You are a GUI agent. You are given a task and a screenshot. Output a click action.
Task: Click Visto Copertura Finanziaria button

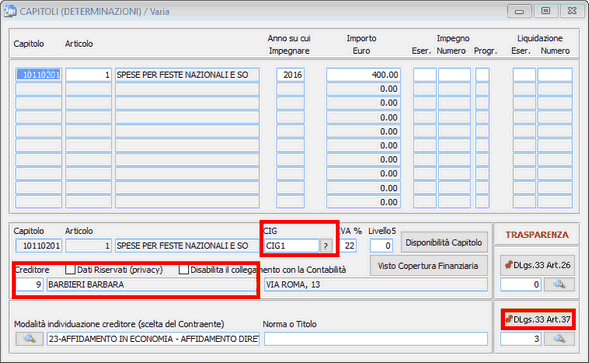point(428,266)
